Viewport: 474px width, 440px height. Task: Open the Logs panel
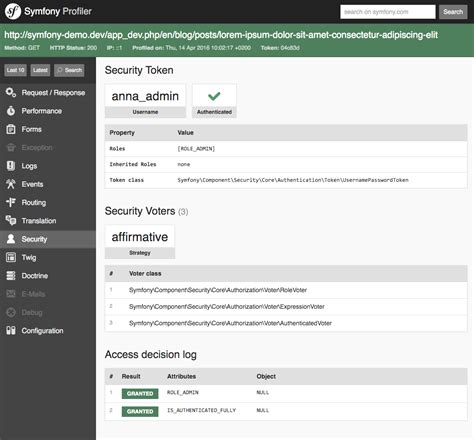coord(48,166)
